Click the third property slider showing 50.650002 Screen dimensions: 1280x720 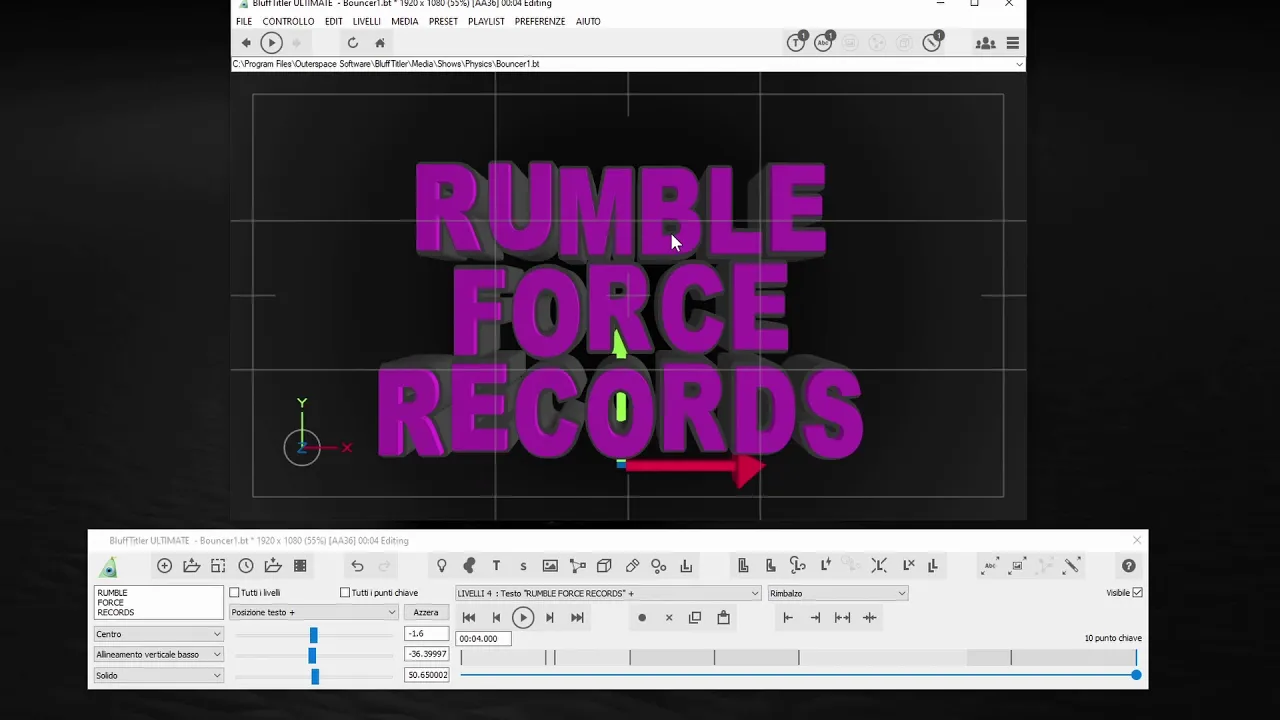point(313,676)
